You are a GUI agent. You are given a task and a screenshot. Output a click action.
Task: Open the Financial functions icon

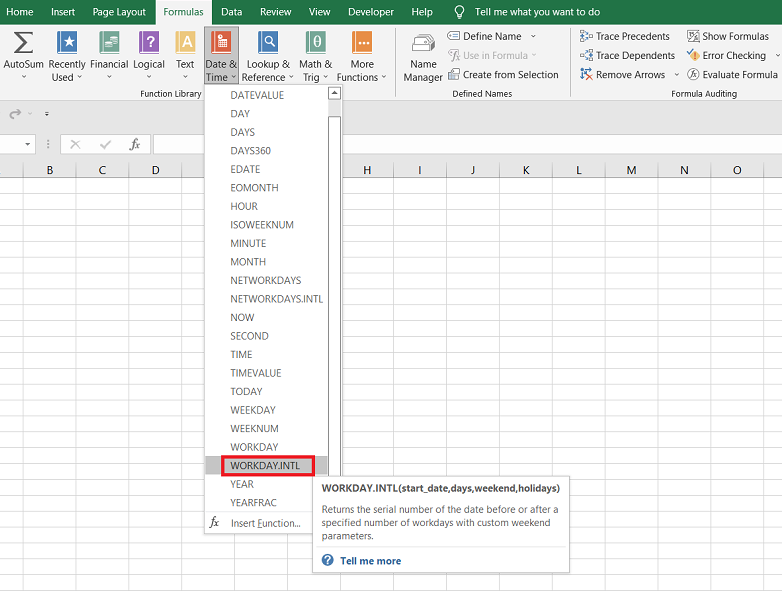pyautogui.click(x=109, y=43)
